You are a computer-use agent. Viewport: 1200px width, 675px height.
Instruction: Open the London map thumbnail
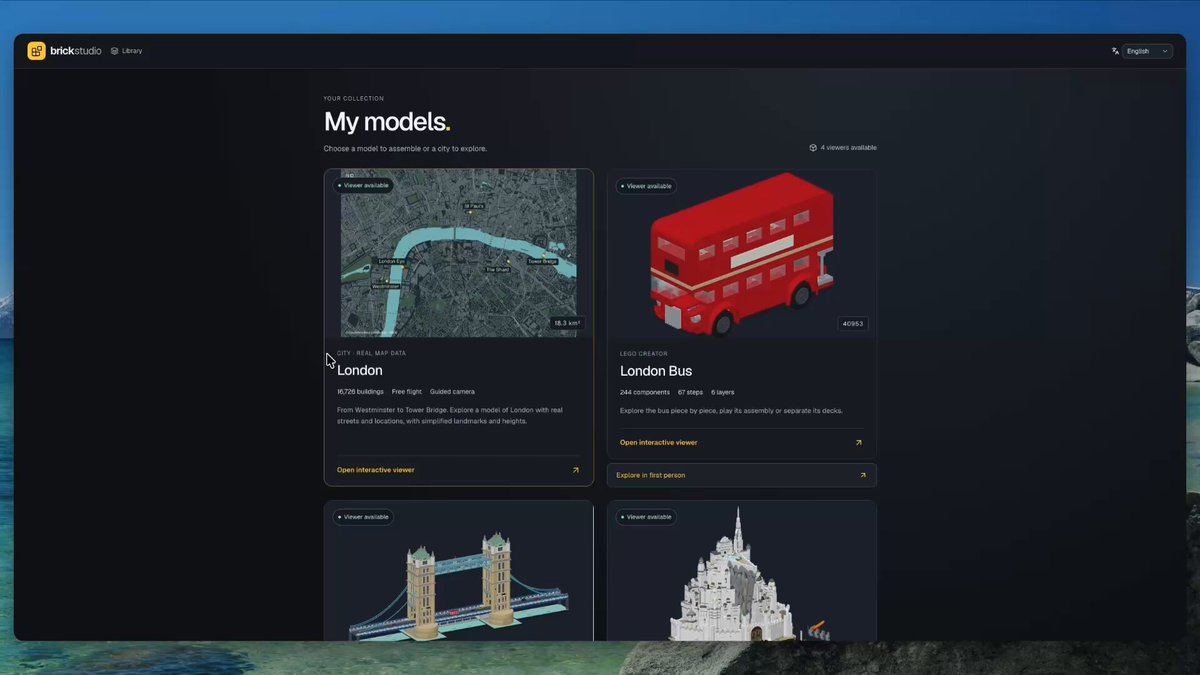click(459, 253)
